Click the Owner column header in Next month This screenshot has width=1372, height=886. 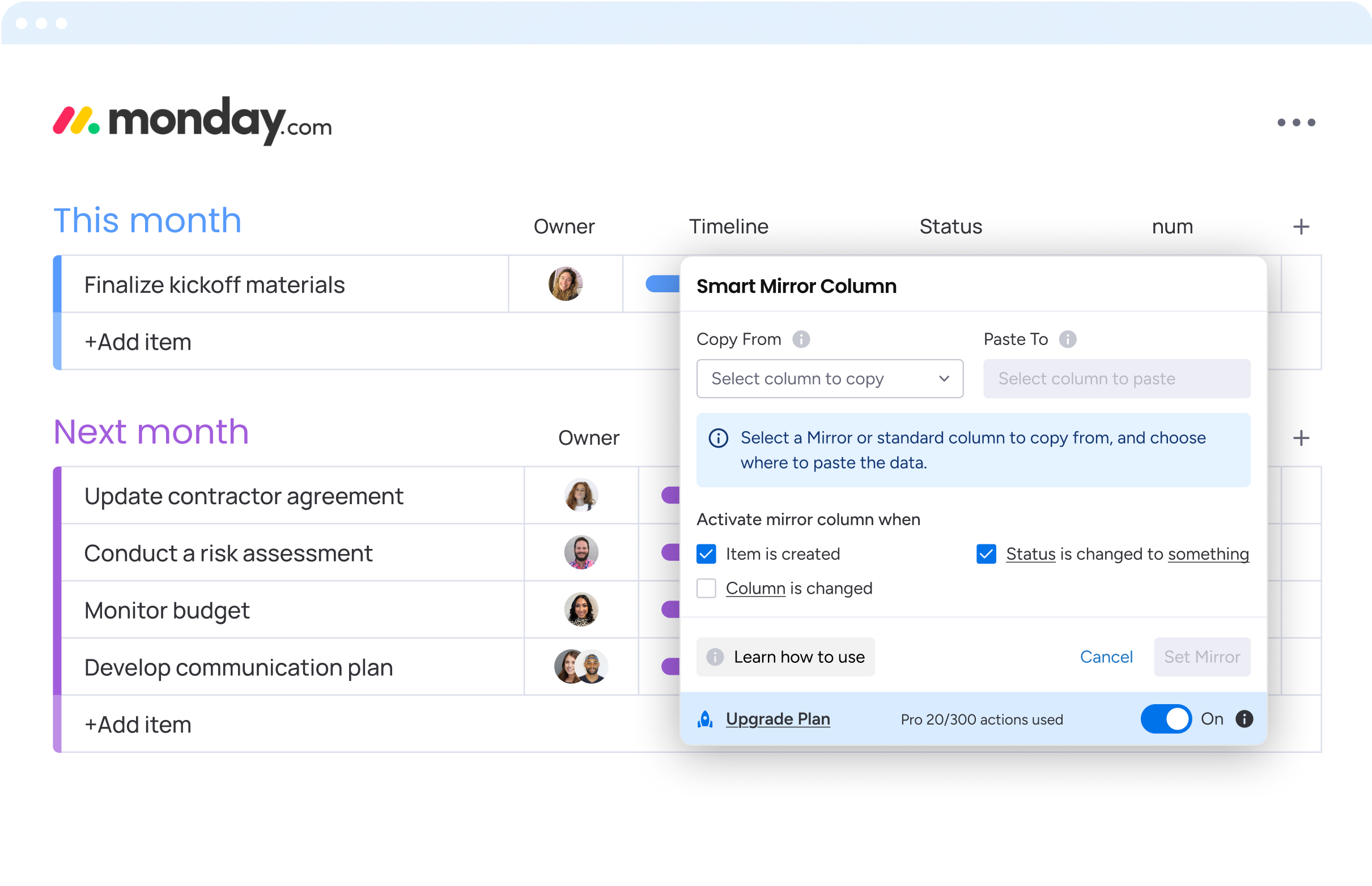click(589, 438)
